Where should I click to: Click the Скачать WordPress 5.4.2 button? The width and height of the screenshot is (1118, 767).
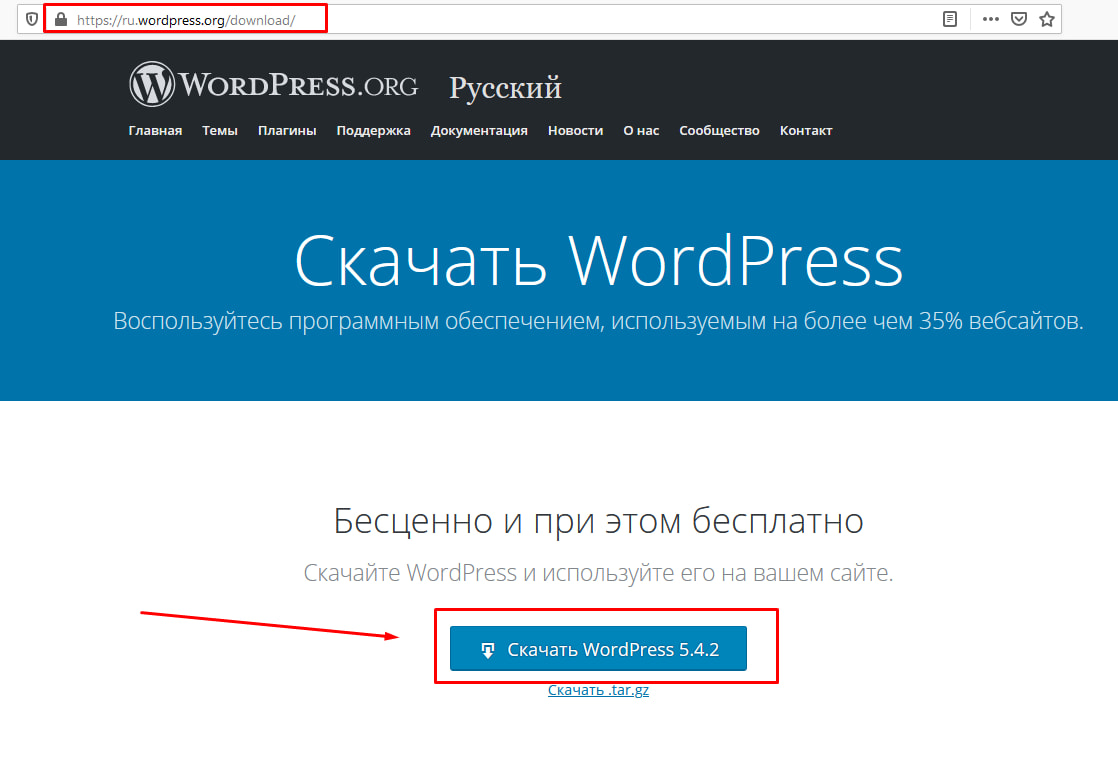tap(598, 648)
